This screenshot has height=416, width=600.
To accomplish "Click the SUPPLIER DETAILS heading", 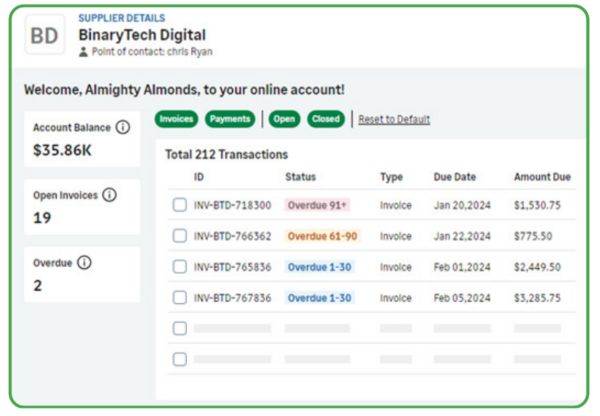I will click(x=122, y=18).
